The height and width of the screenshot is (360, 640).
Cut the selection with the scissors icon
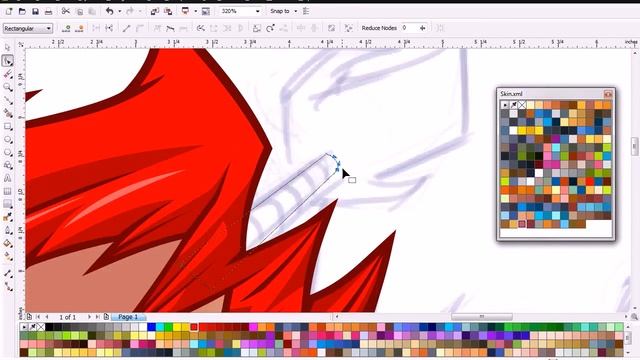[x=65, y=11]
